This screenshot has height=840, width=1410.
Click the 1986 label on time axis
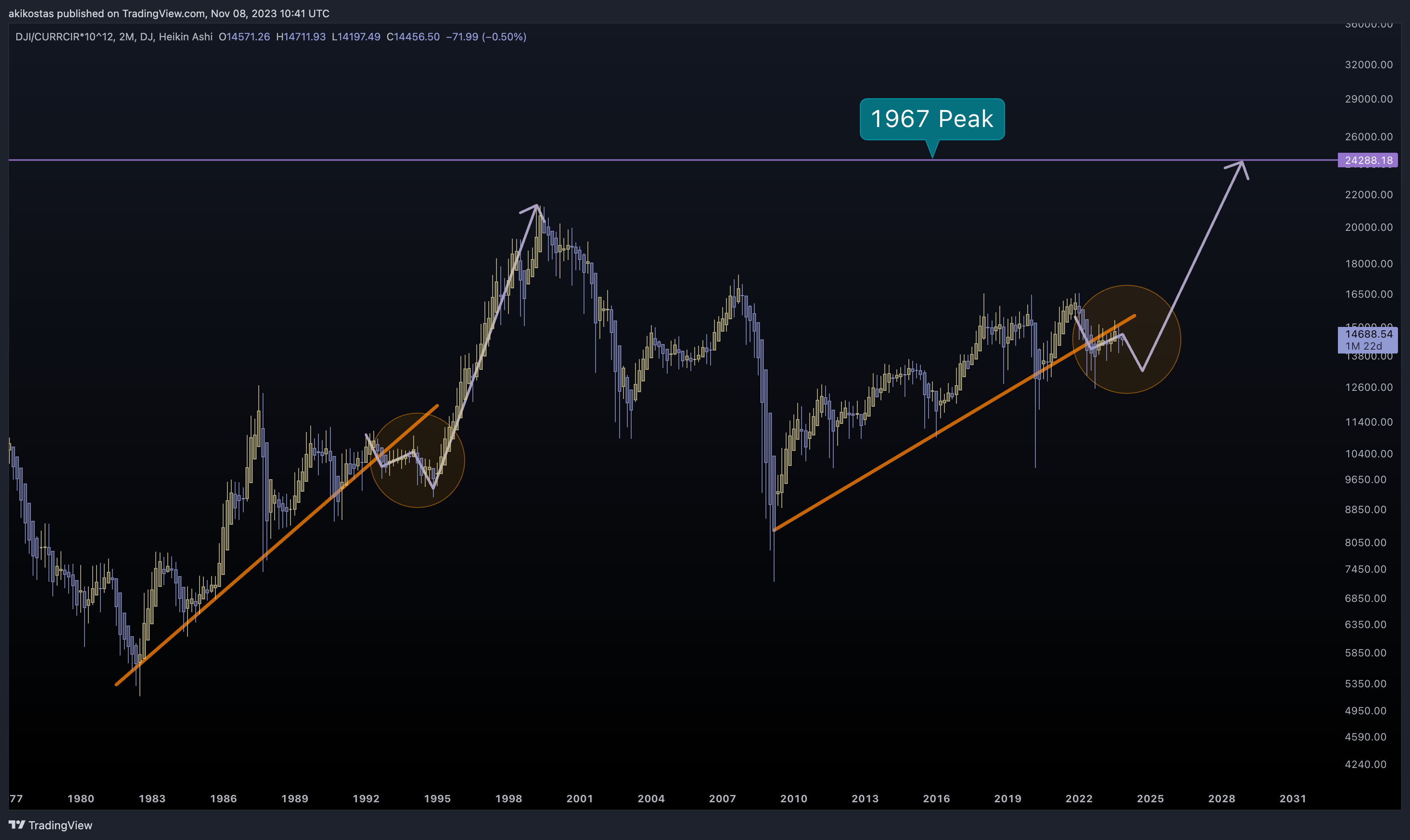[x=224, y=799]
